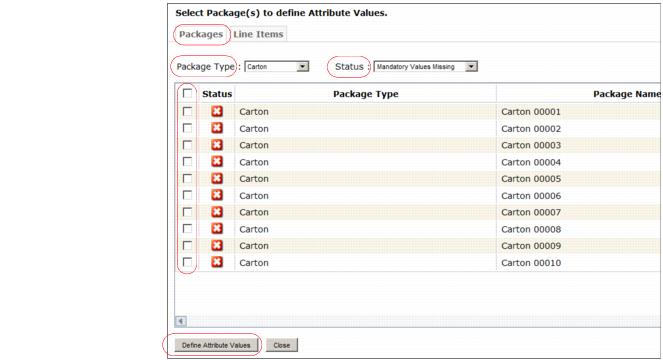Click the horizontal scrollbar left arrow
Screen dimensions: 663x360
[181, 321]
